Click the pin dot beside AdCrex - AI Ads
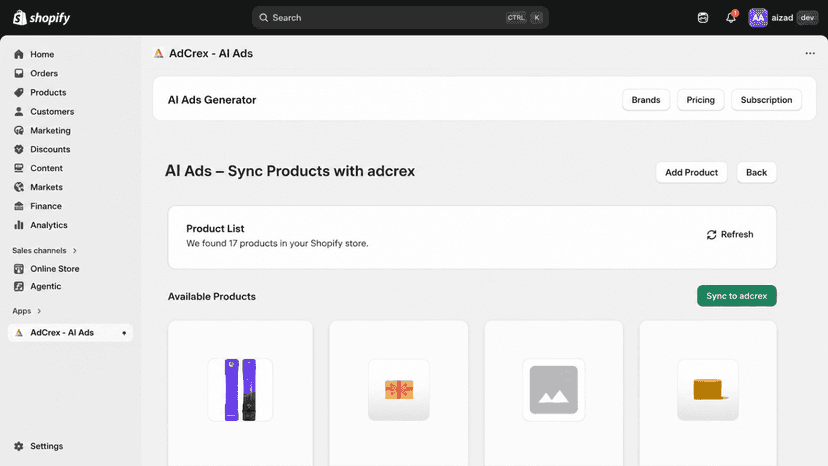The width and height of the screenshot is (828, 466). coord(124,333)
